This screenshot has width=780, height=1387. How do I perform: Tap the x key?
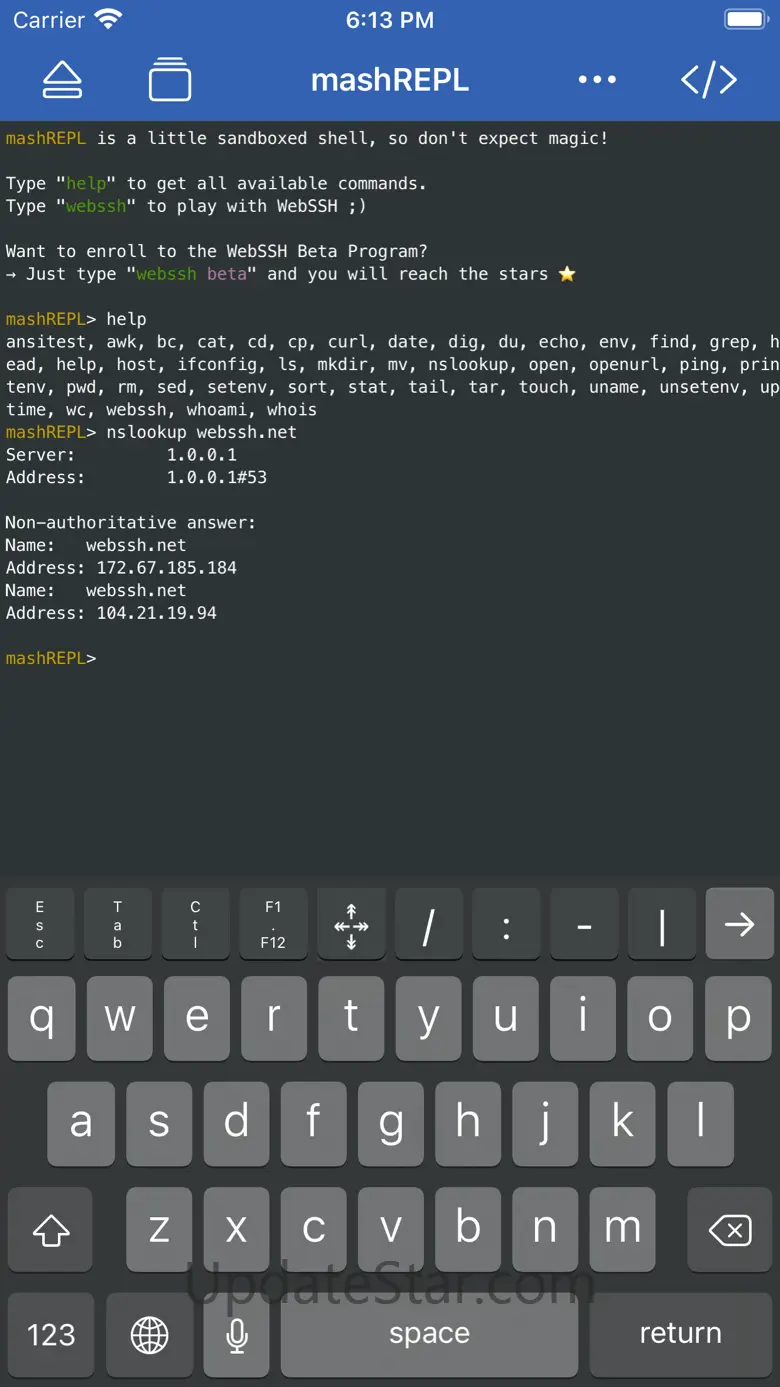click(236, 1231)
